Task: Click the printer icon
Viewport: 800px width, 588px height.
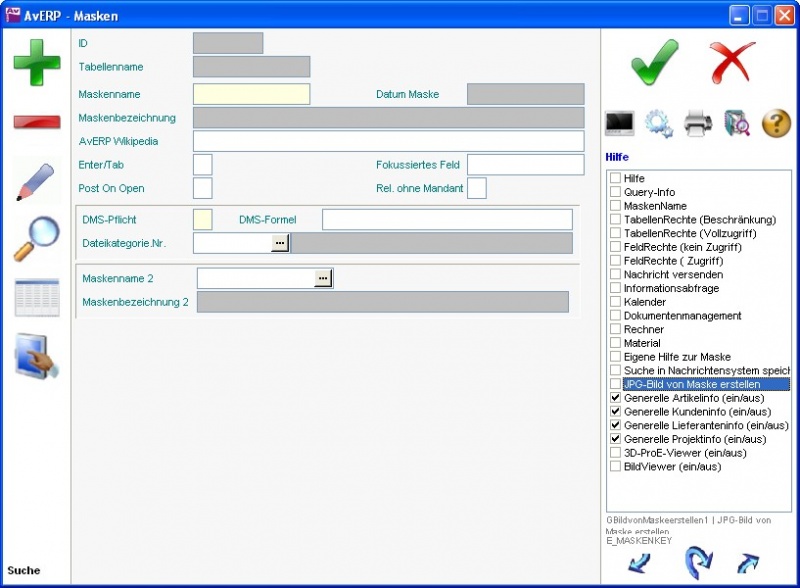Action: tap(698, 123)
